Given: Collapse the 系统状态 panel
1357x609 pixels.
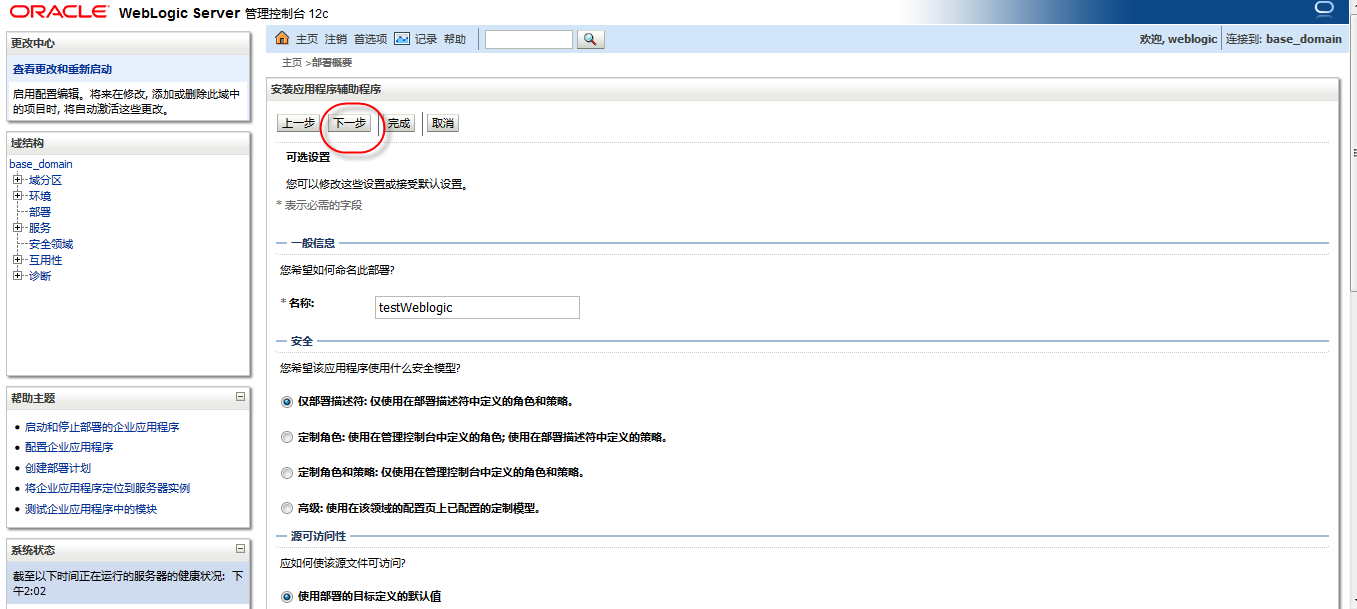Looking at the screenshot, I should pos(240,549).
